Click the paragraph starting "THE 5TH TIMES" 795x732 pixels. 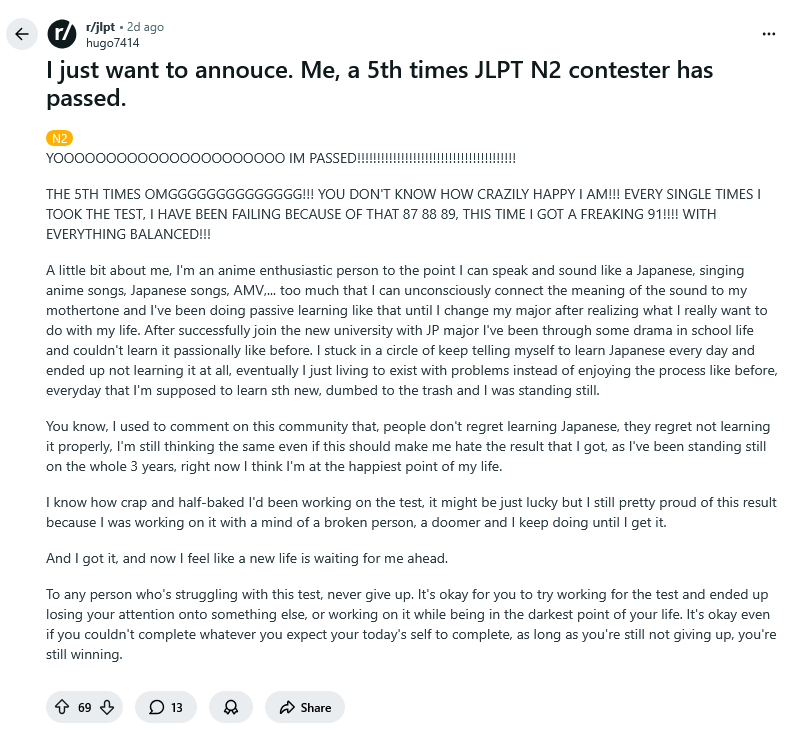pos(400,213)
